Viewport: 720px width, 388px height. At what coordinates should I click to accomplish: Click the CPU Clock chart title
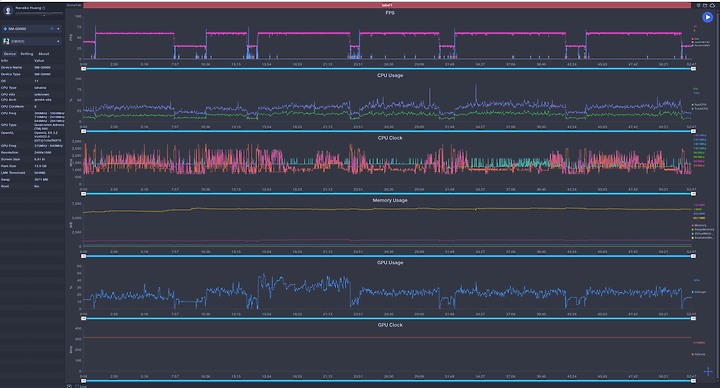tap(390, 138)
